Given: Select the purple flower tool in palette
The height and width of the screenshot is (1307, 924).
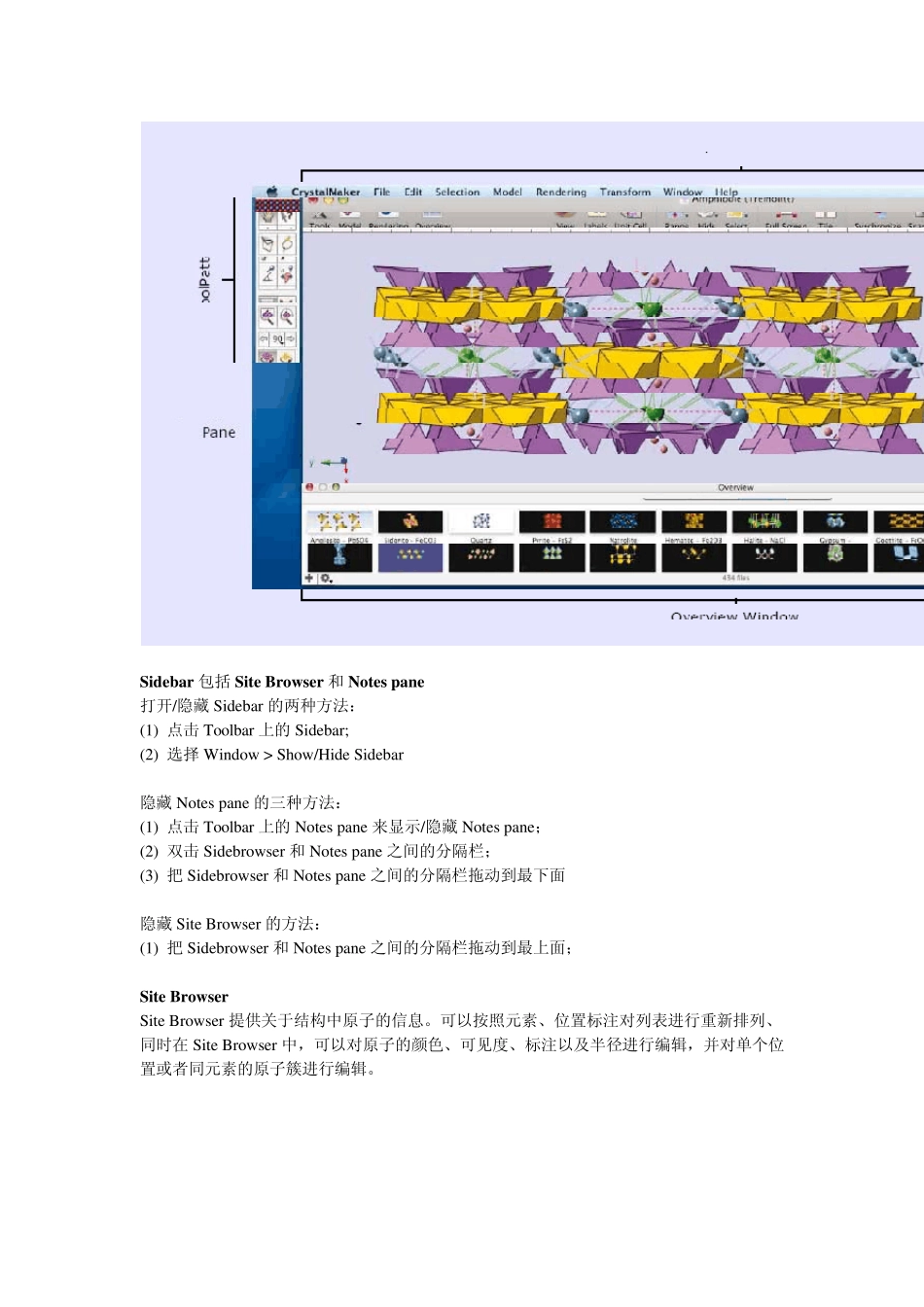Looking at the screenshot, I should (x=267, y=356).
